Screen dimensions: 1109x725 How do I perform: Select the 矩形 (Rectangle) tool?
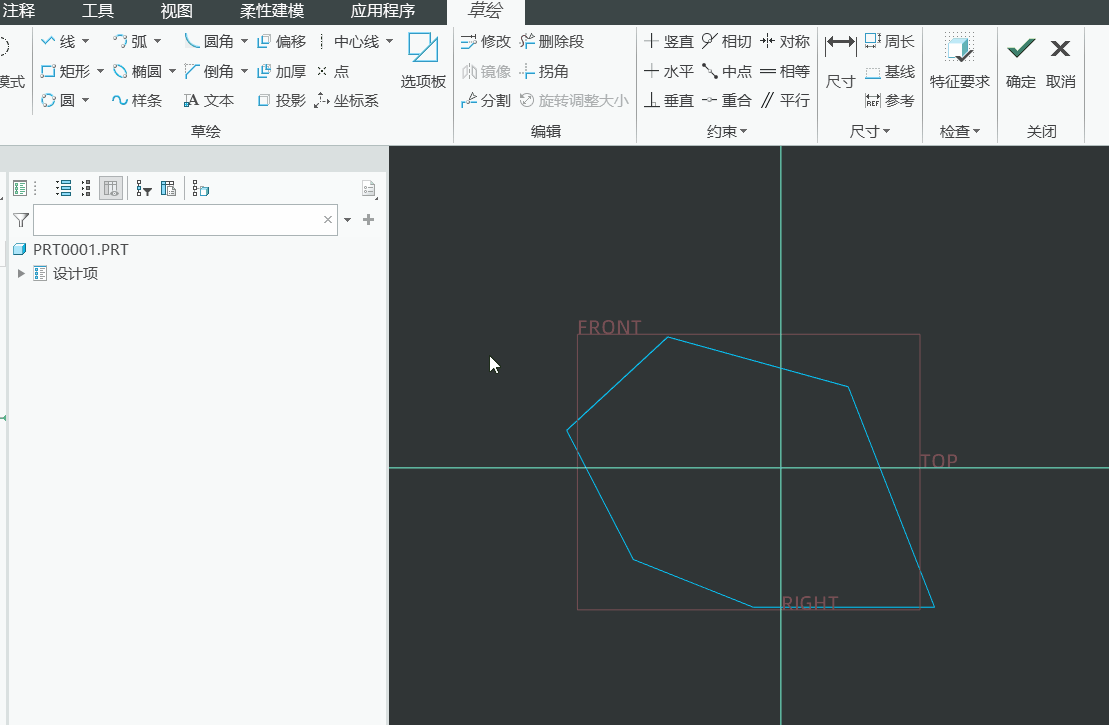(x=66, y=71)
